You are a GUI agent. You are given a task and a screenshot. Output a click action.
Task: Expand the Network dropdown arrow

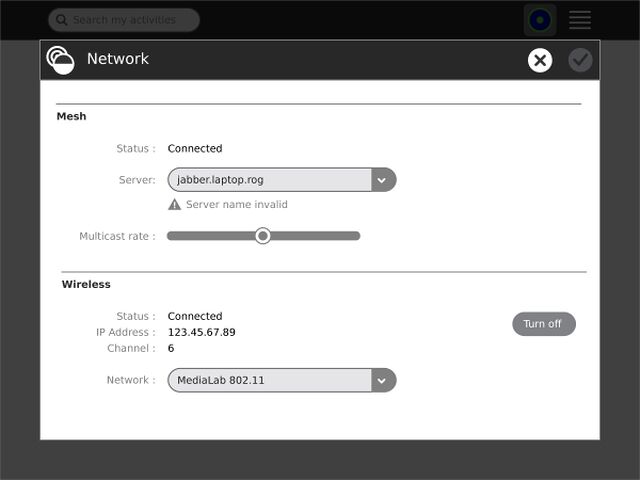click(x=383, y=380)
